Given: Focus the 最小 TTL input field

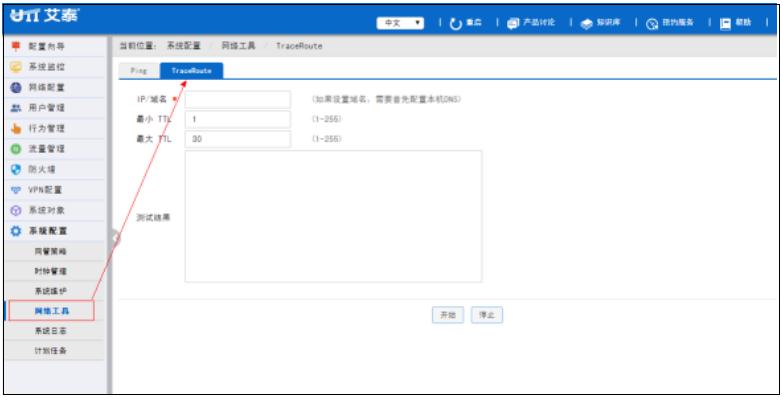Looking at the screenshot, I should pos(237,119).
